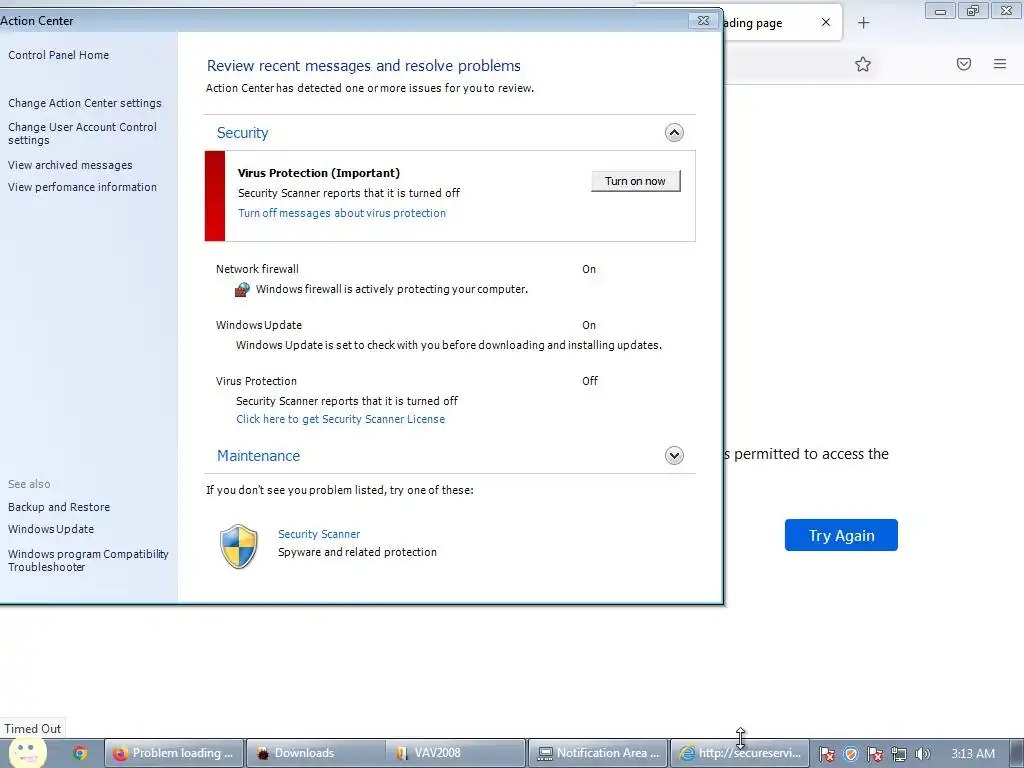
Task: Select the Security section heading
Action: [x=242, y=133]
